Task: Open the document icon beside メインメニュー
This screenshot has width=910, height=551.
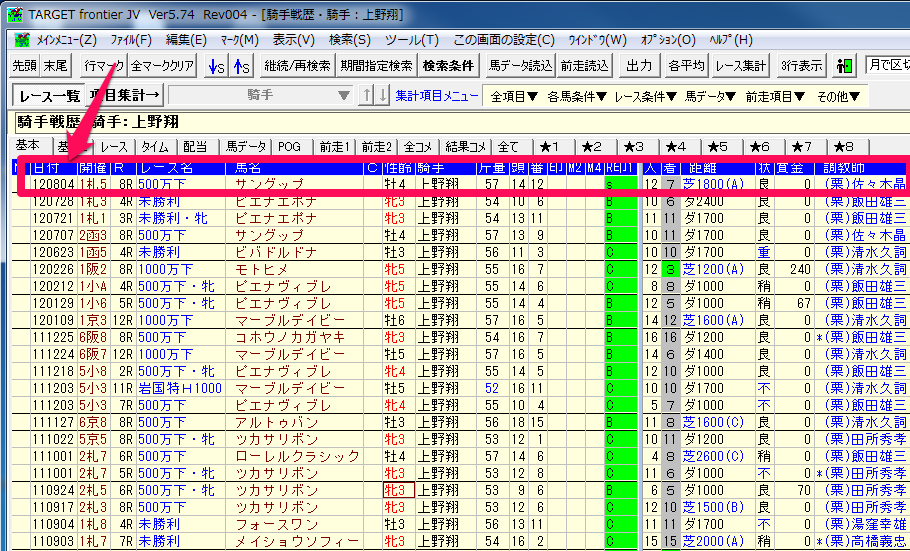Action: pyautogui.click(x=22, y=40)
